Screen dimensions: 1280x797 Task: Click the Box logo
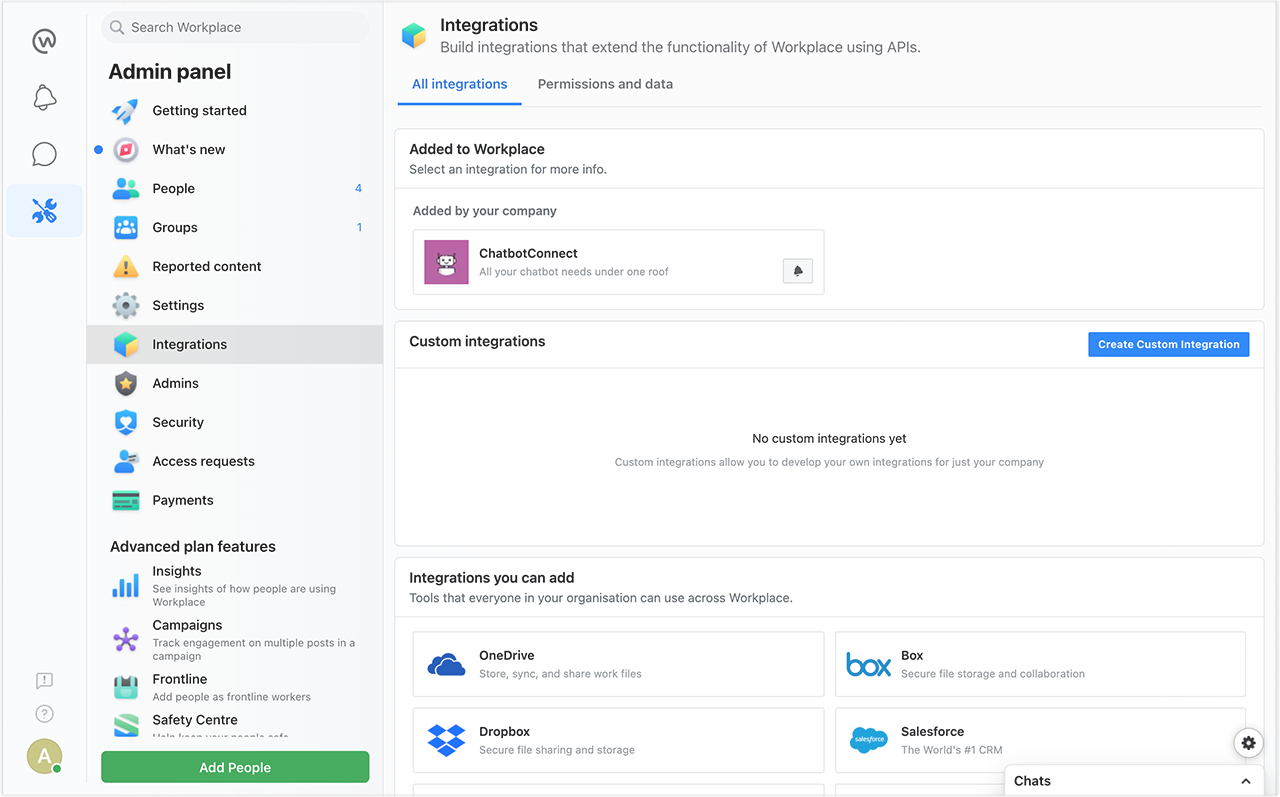[868, 665]
